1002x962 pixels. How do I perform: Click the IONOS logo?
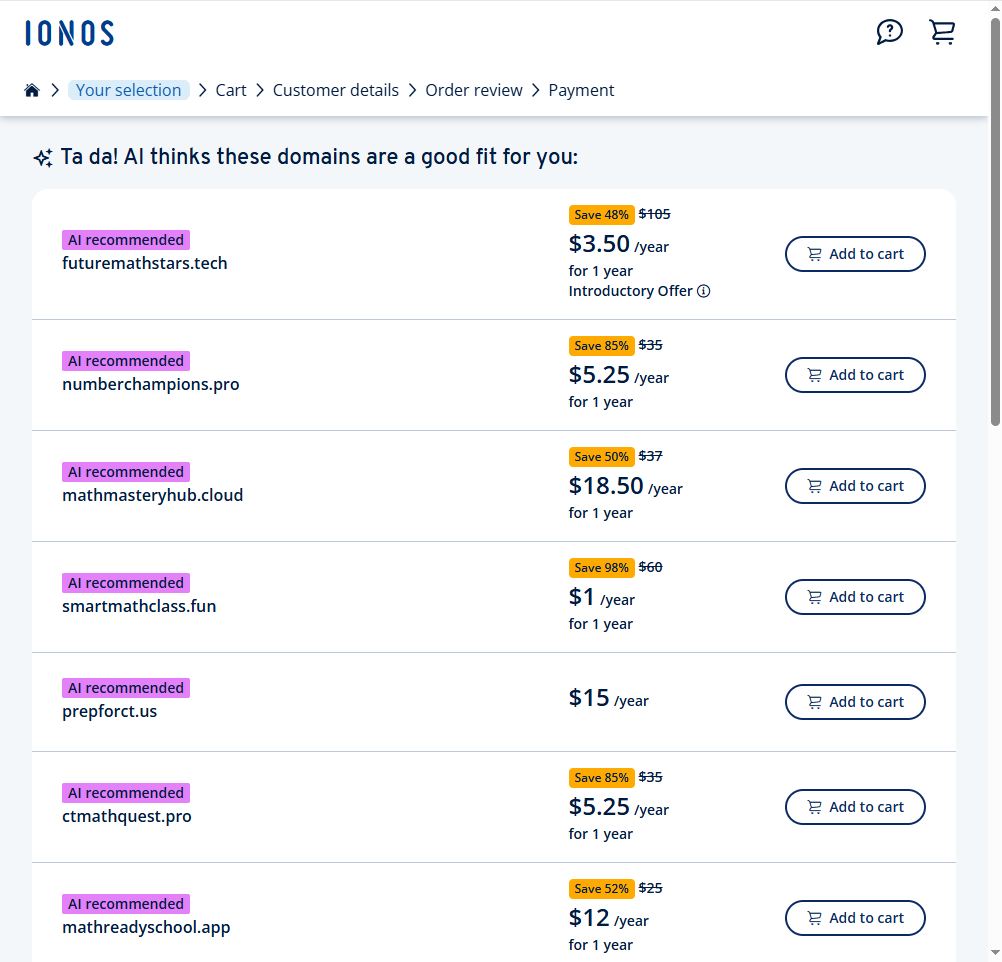tap(70, 33)
